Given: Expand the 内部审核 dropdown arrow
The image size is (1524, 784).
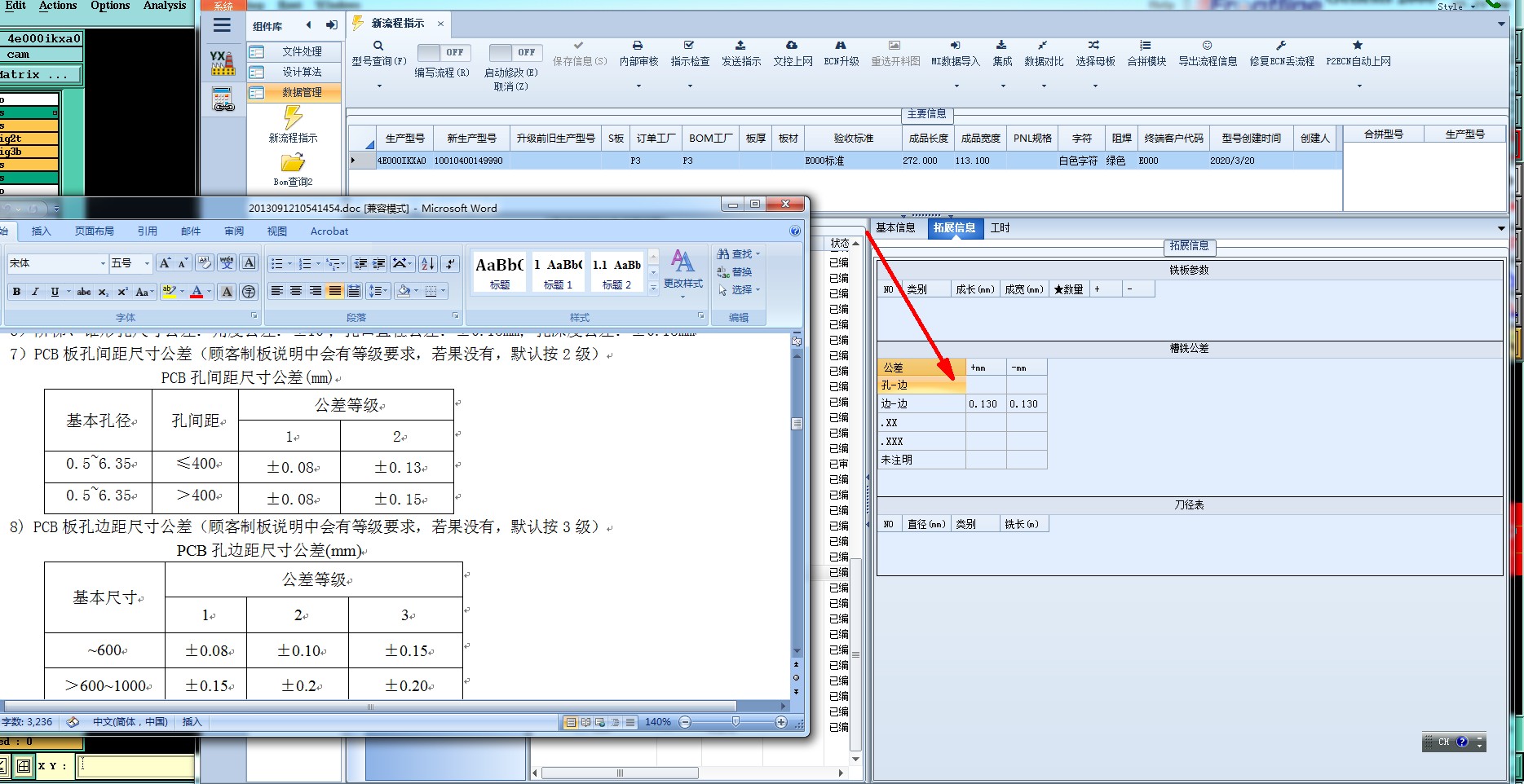Looking at the screenshot, I should tap(638, 86).
